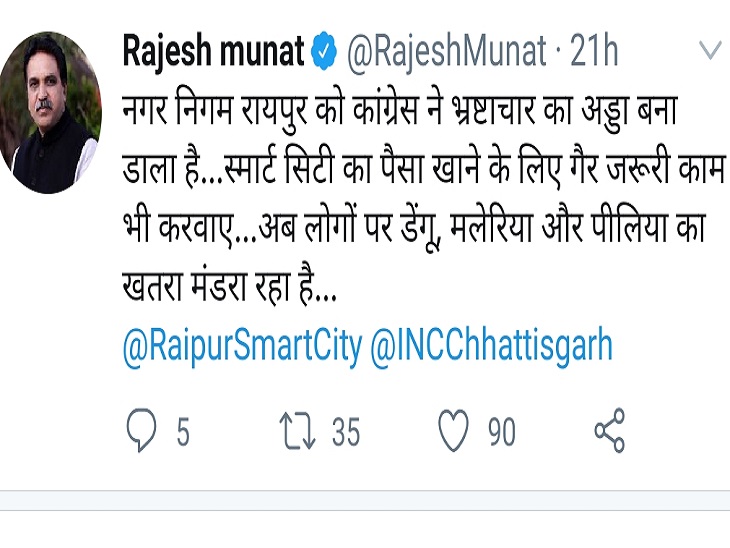
Task: Click the likes count 90
Action: click(502, 432)
